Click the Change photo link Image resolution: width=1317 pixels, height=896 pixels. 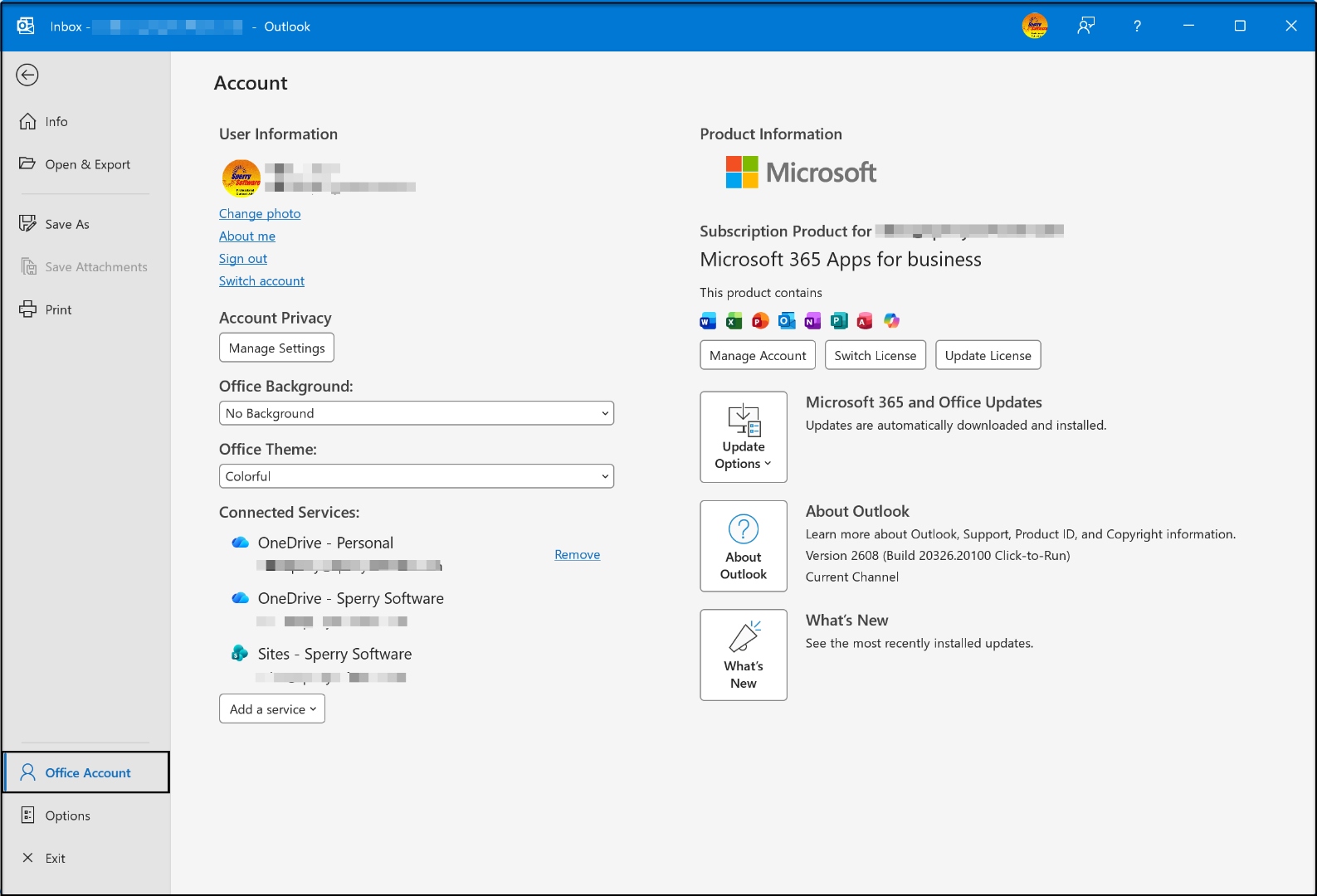pyautogui.click(x=260, y=213)
